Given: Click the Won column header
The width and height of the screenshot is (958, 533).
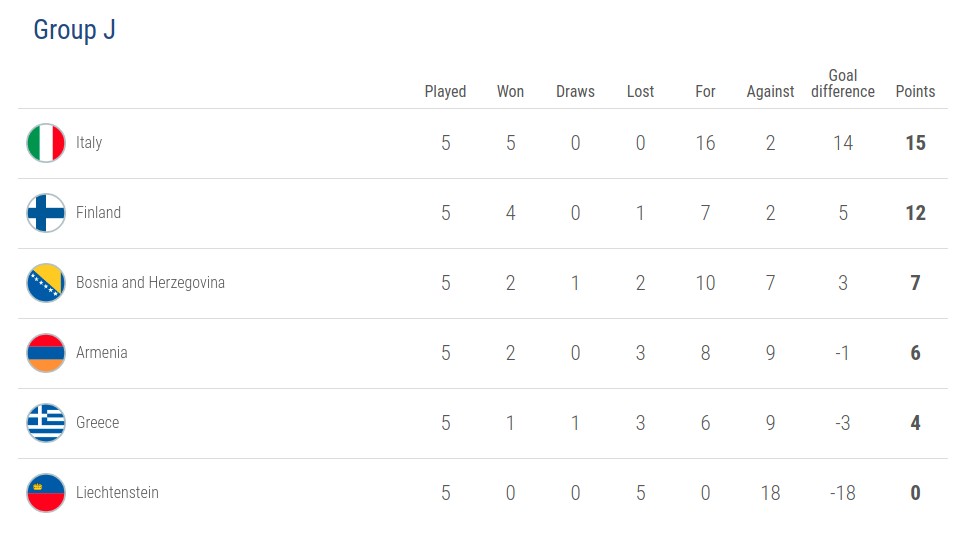Looking at the screenshot, I should (510, 91).
